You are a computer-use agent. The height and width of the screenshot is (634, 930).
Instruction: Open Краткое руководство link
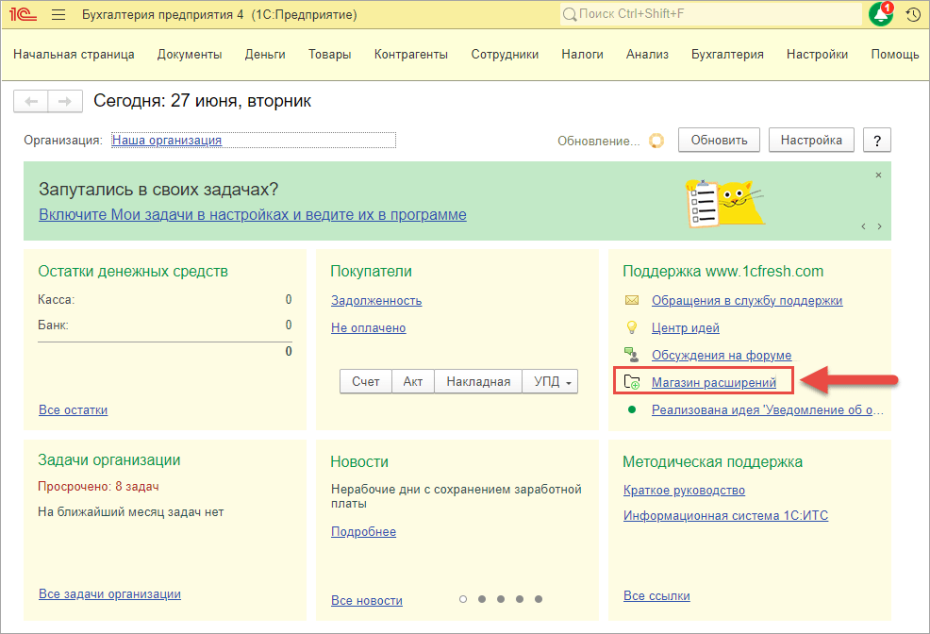684,490
